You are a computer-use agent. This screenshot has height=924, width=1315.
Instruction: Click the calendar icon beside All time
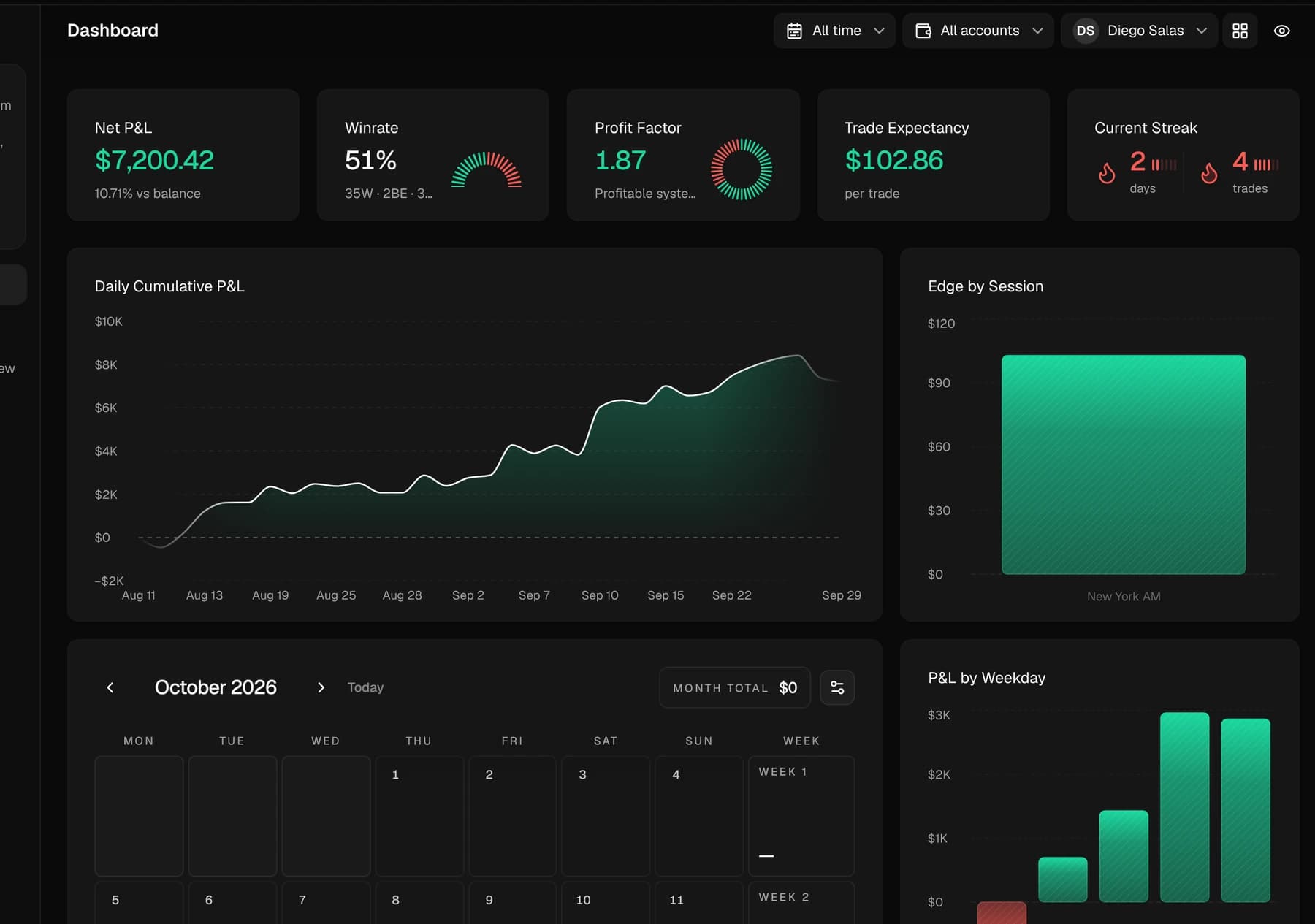point(794,31)
